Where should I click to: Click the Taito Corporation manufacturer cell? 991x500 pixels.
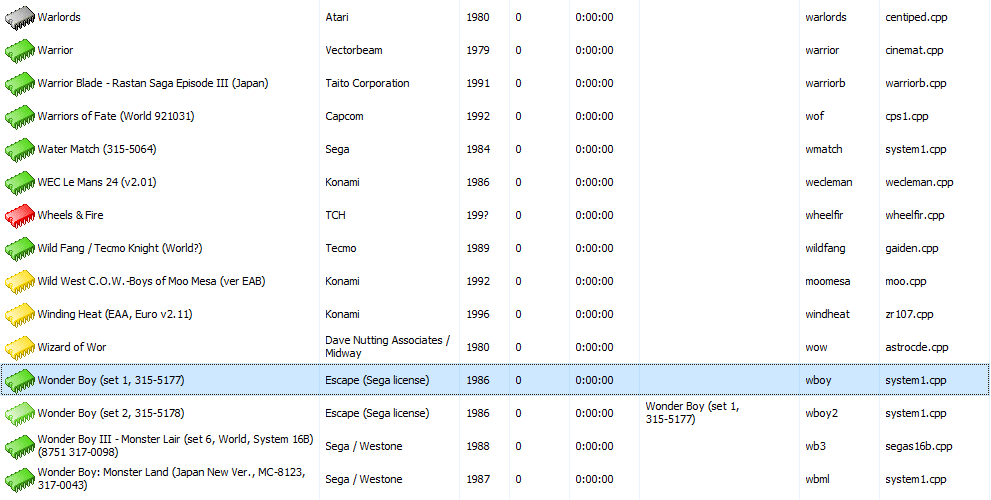coord(367,83)
